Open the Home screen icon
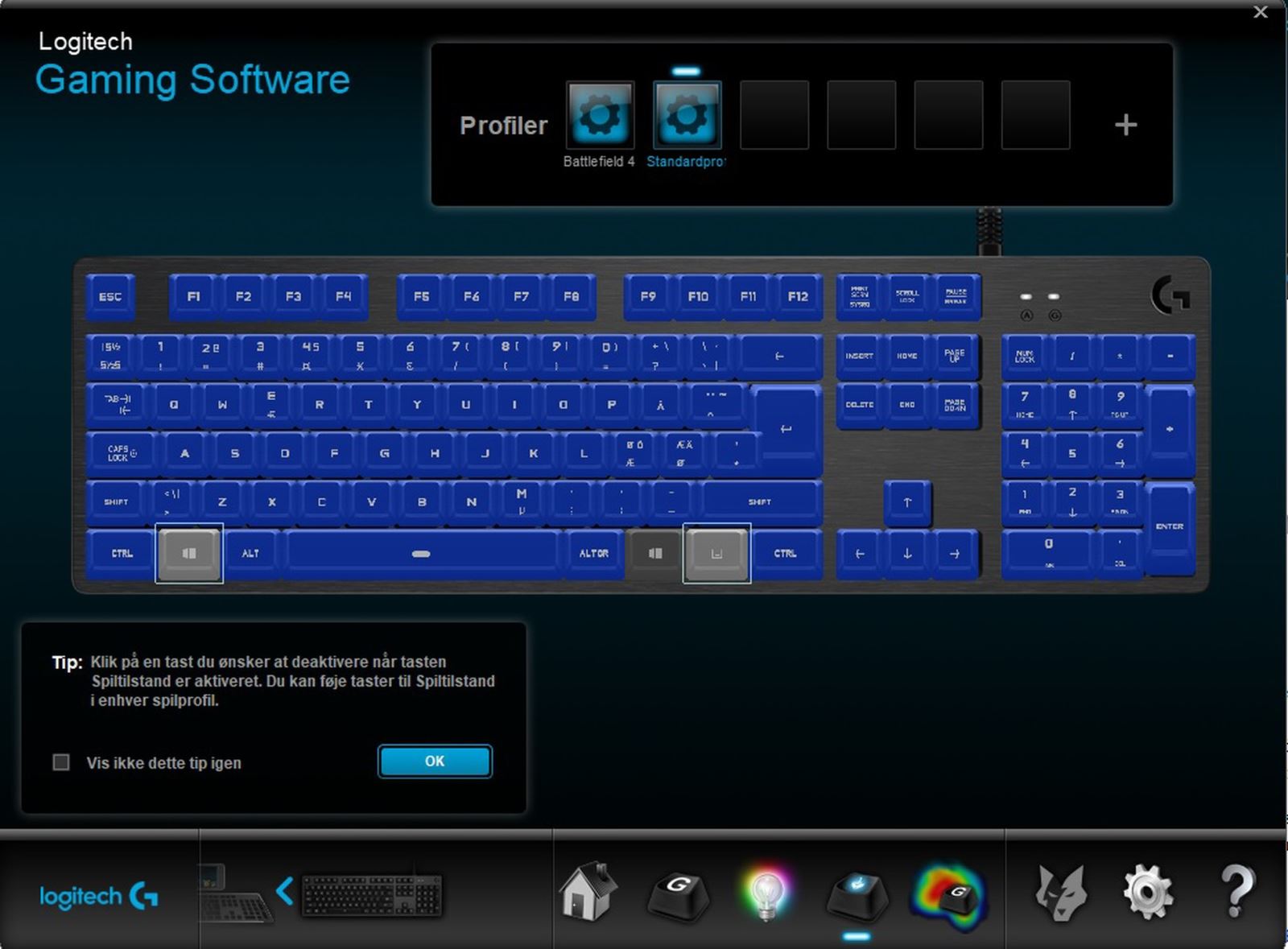Viewport: 1288px width, 949px height. (x=588, y=892)
